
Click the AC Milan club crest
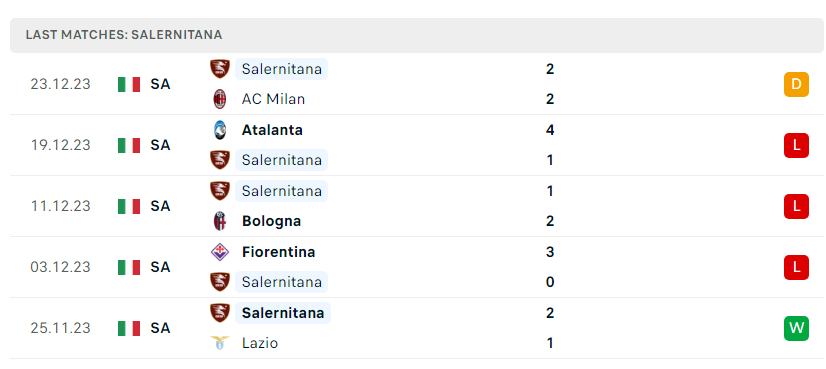[220, 99]
